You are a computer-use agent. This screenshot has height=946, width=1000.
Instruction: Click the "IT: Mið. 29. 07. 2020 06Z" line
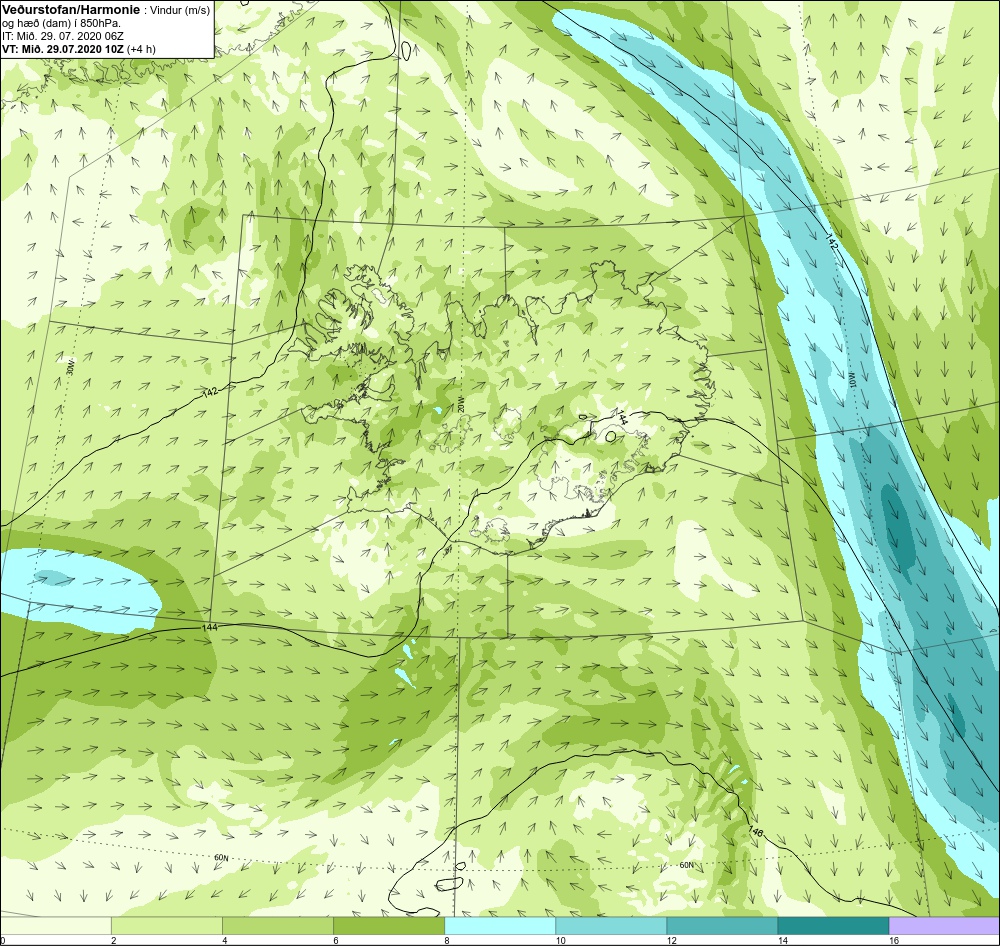[64, 36]
